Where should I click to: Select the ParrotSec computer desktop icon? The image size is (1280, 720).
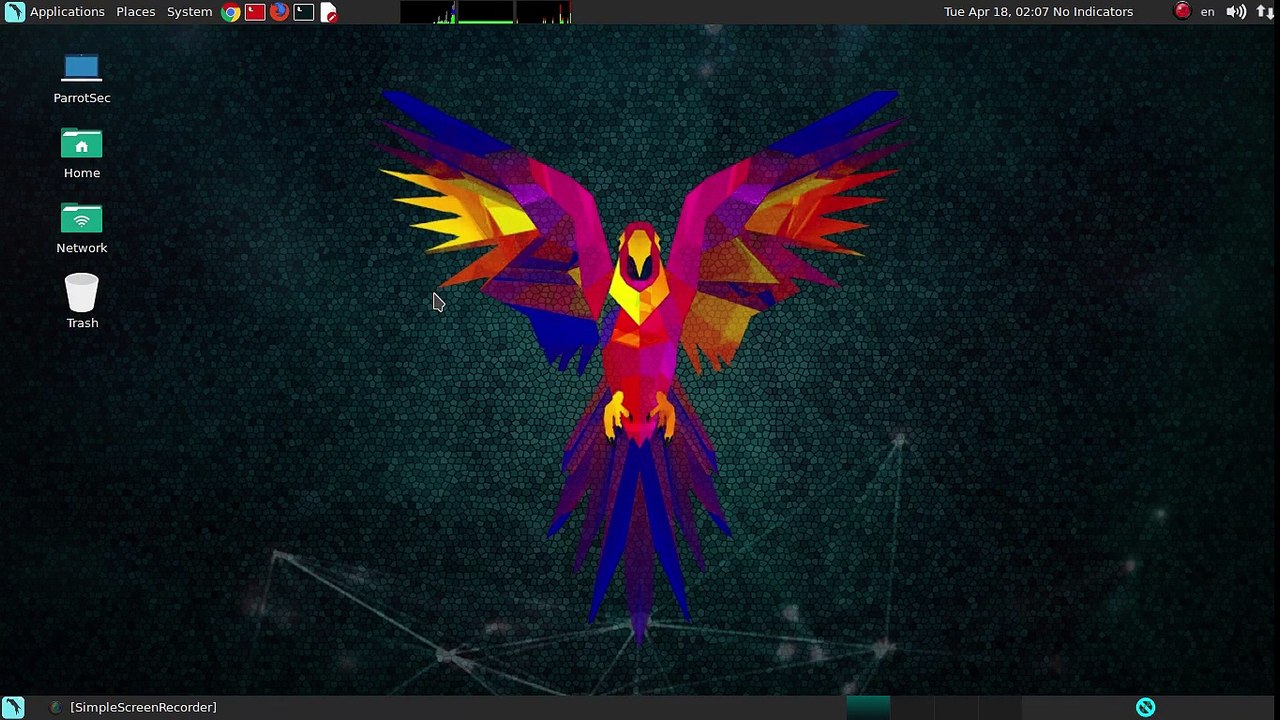(82, 79)
